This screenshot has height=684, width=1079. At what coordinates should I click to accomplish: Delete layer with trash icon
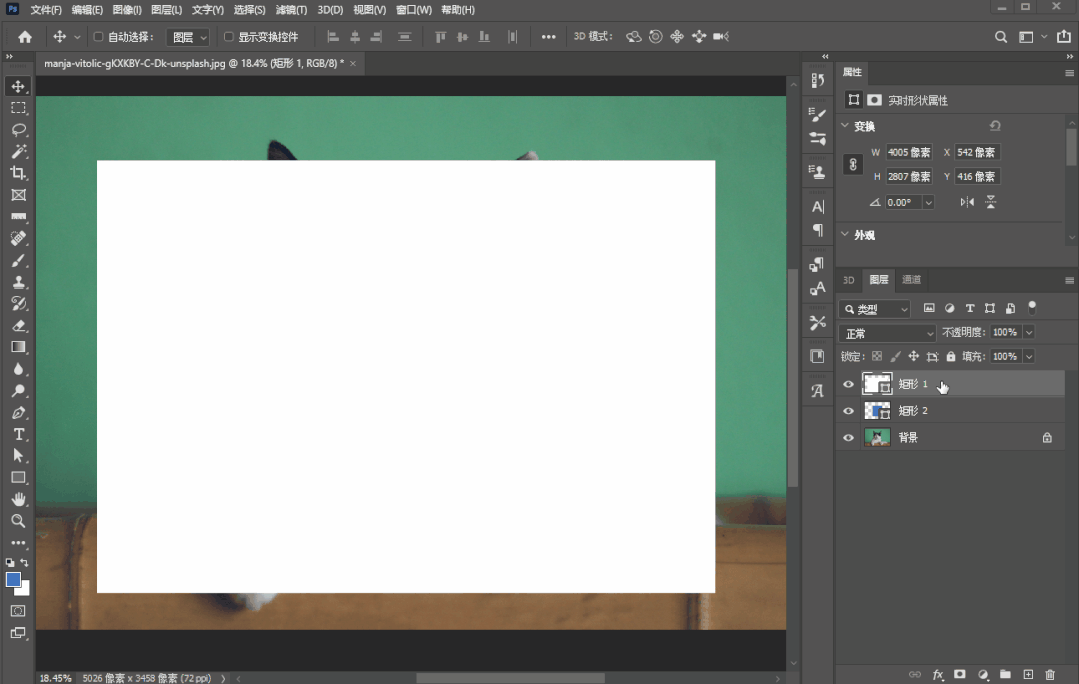tap(1050, 674)
